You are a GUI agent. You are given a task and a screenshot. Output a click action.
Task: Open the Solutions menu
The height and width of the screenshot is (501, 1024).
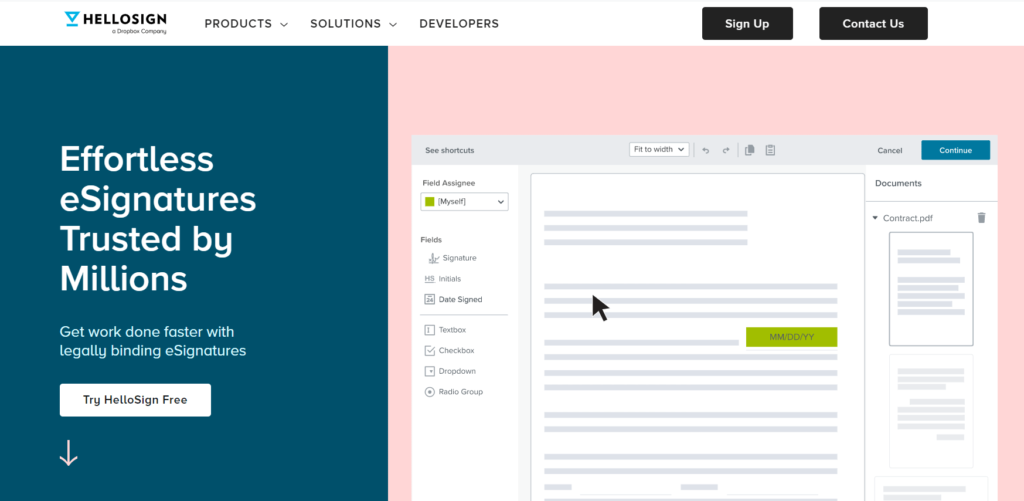pyautogui.click(x=345, y=24)
